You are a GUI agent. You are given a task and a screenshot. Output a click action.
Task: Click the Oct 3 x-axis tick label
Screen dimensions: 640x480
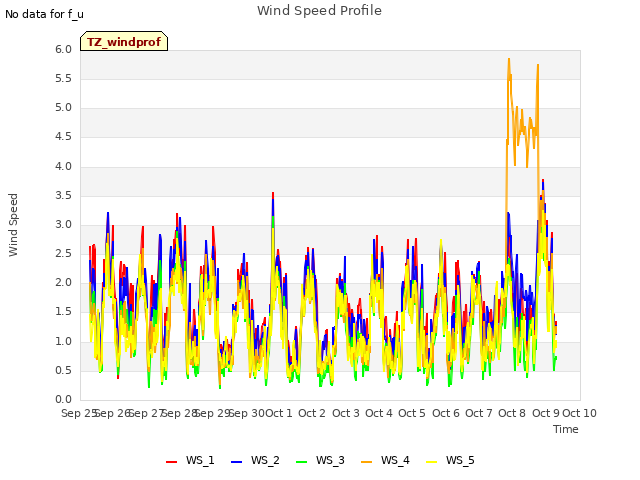pos(346,413)
